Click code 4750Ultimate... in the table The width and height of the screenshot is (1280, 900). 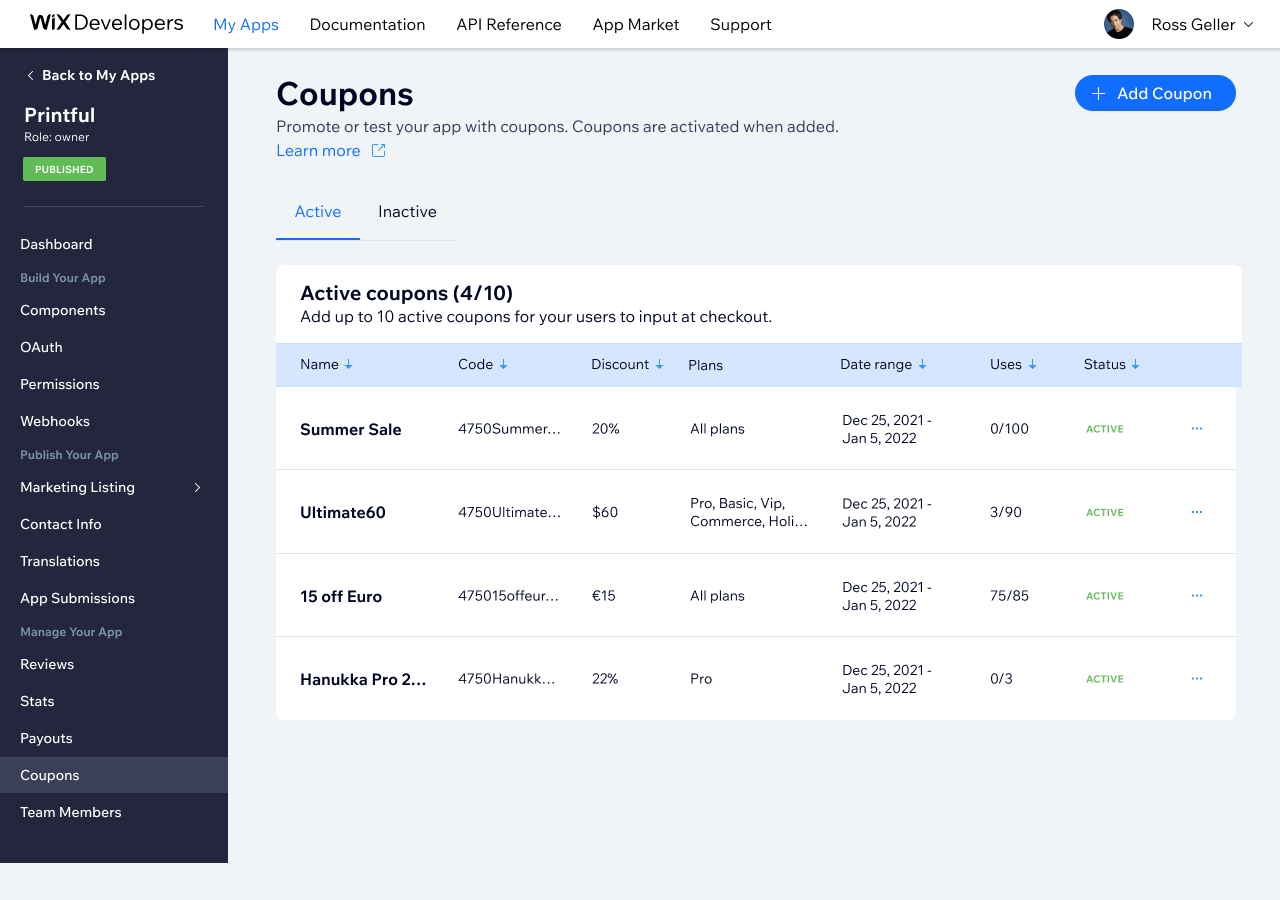[x=510, y=512]
